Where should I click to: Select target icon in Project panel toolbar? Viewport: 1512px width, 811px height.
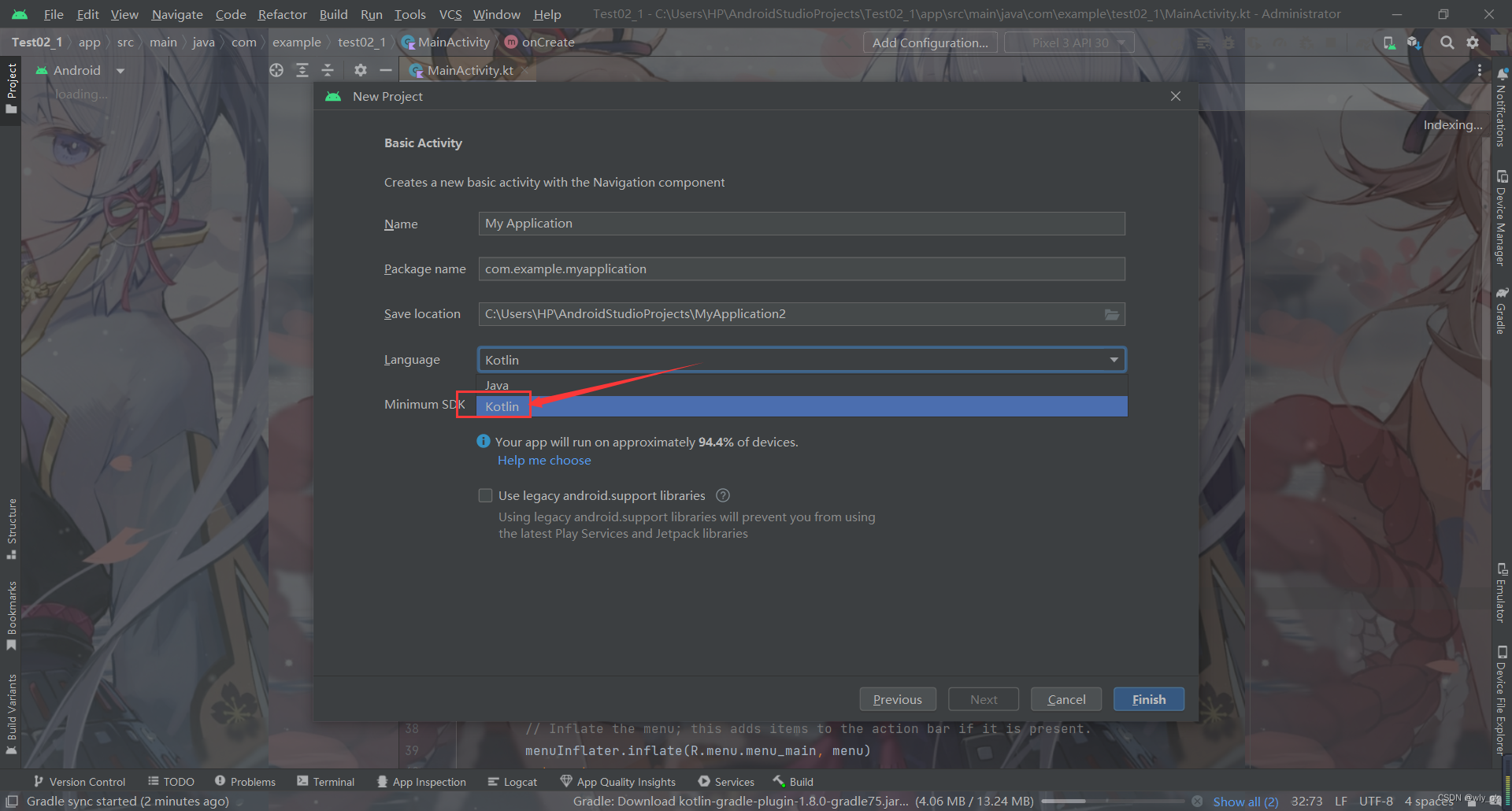click(x=276, y=71)
